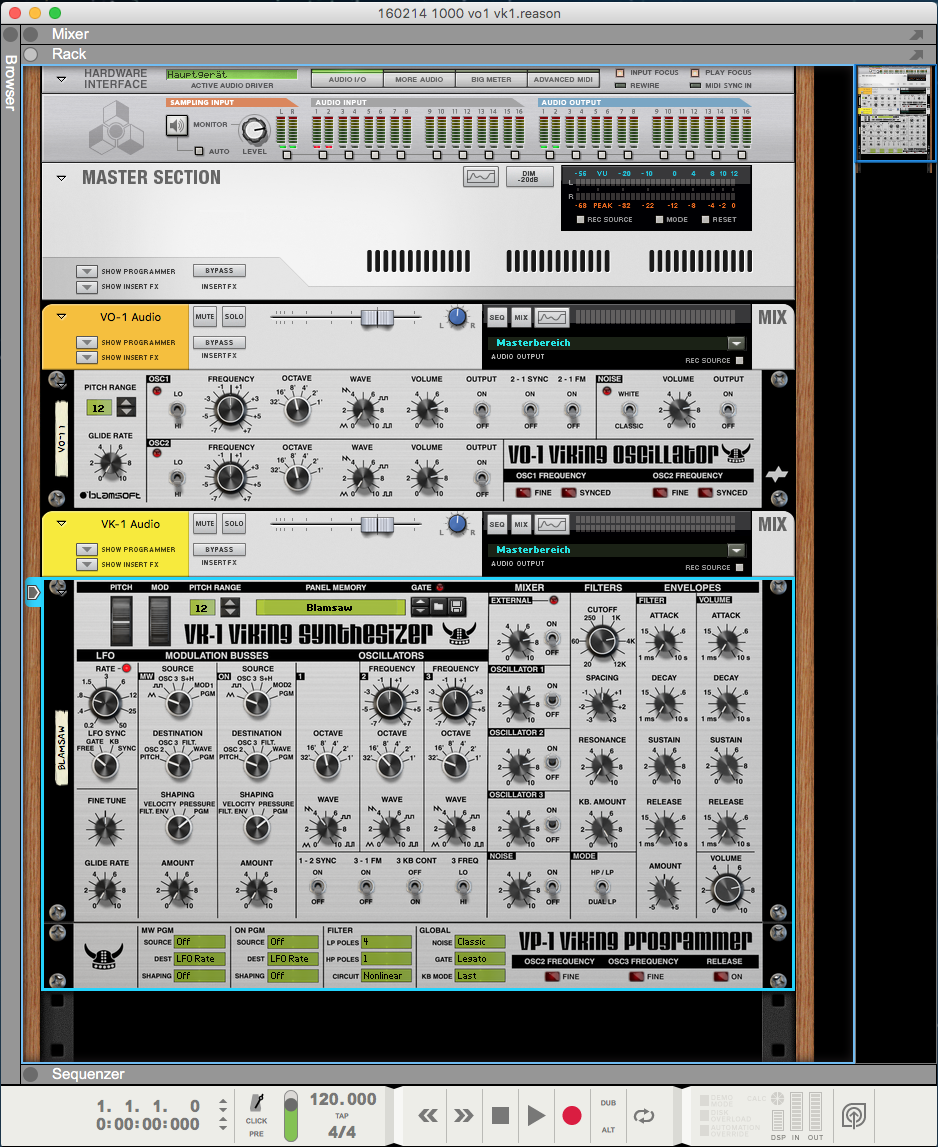Click the VK-1 Audio level fader
The height and width of the screenshot is (1147, 938).
coord(378,524)
